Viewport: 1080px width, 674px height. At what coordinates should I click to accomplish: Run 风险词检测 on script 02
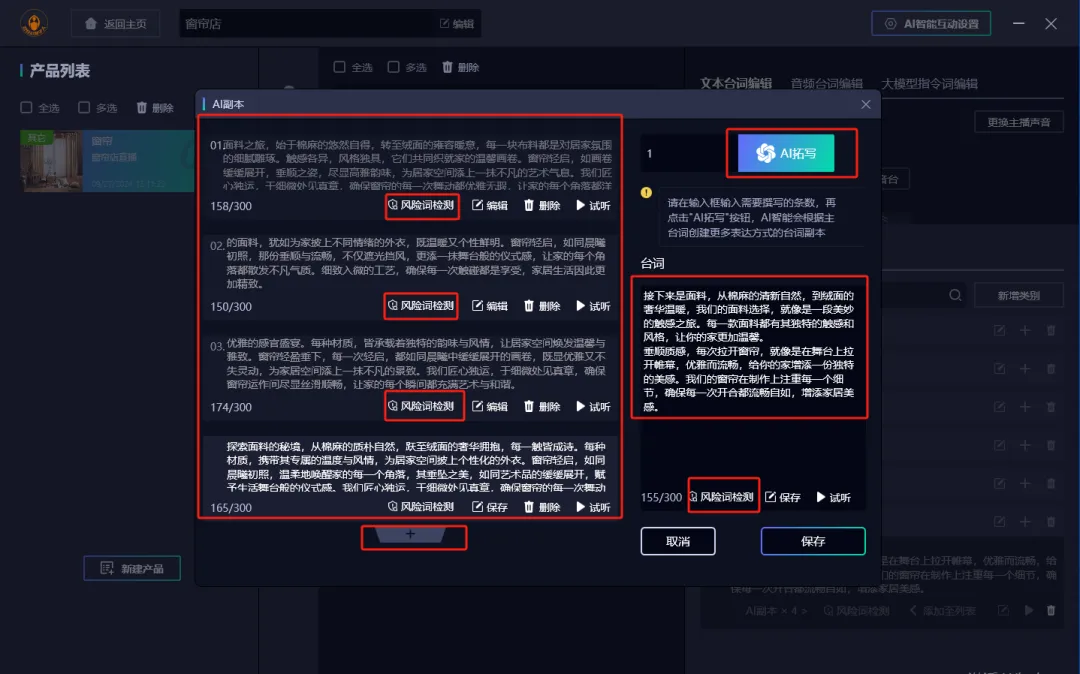[x=421, y=306]
